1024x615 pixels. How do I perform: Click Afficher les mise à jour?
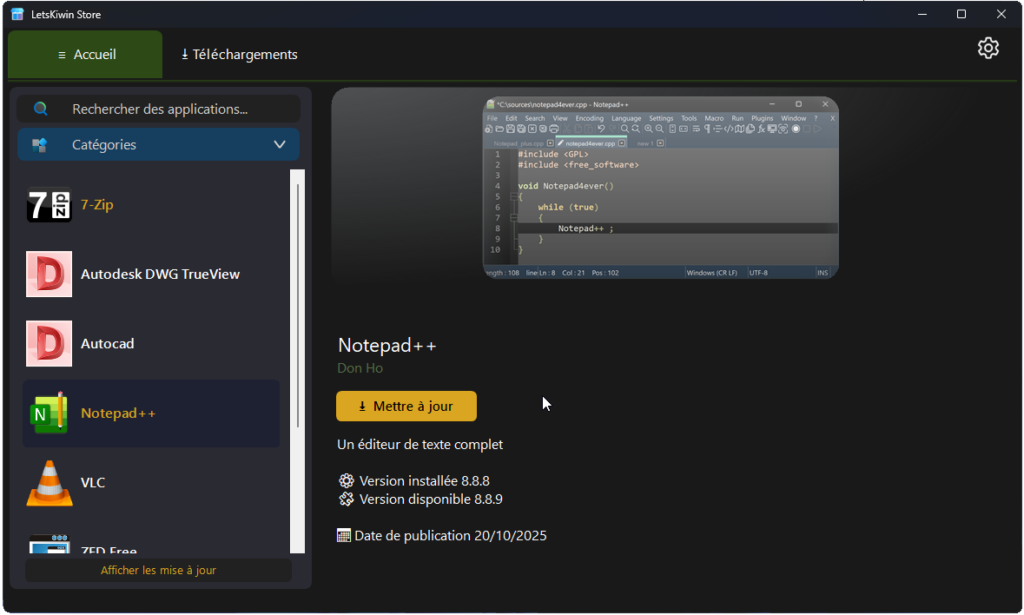click(158, 570)
